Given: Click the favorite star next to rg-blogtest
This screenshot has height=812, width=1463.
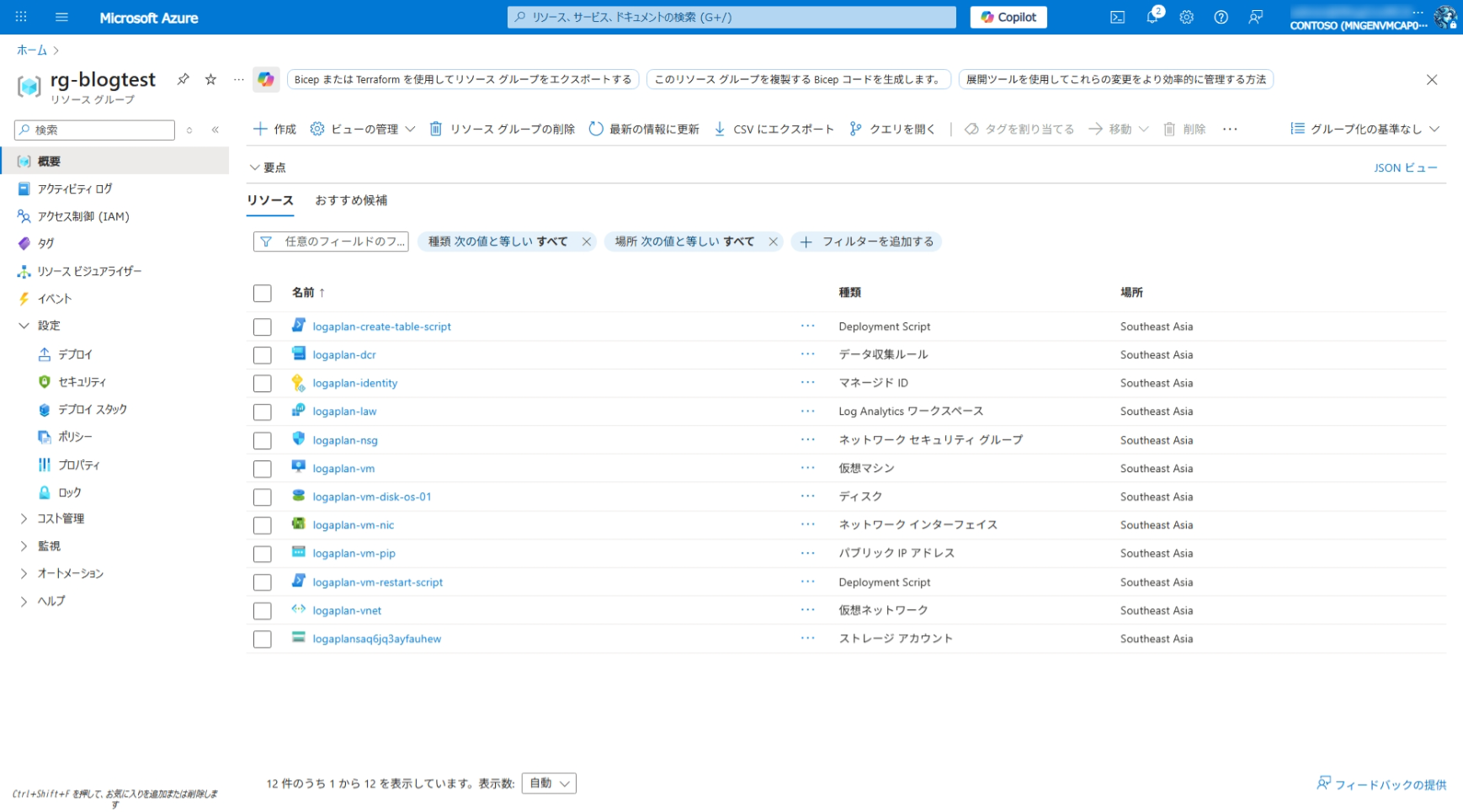Looking at the screenshot, I should click(210, 79).
